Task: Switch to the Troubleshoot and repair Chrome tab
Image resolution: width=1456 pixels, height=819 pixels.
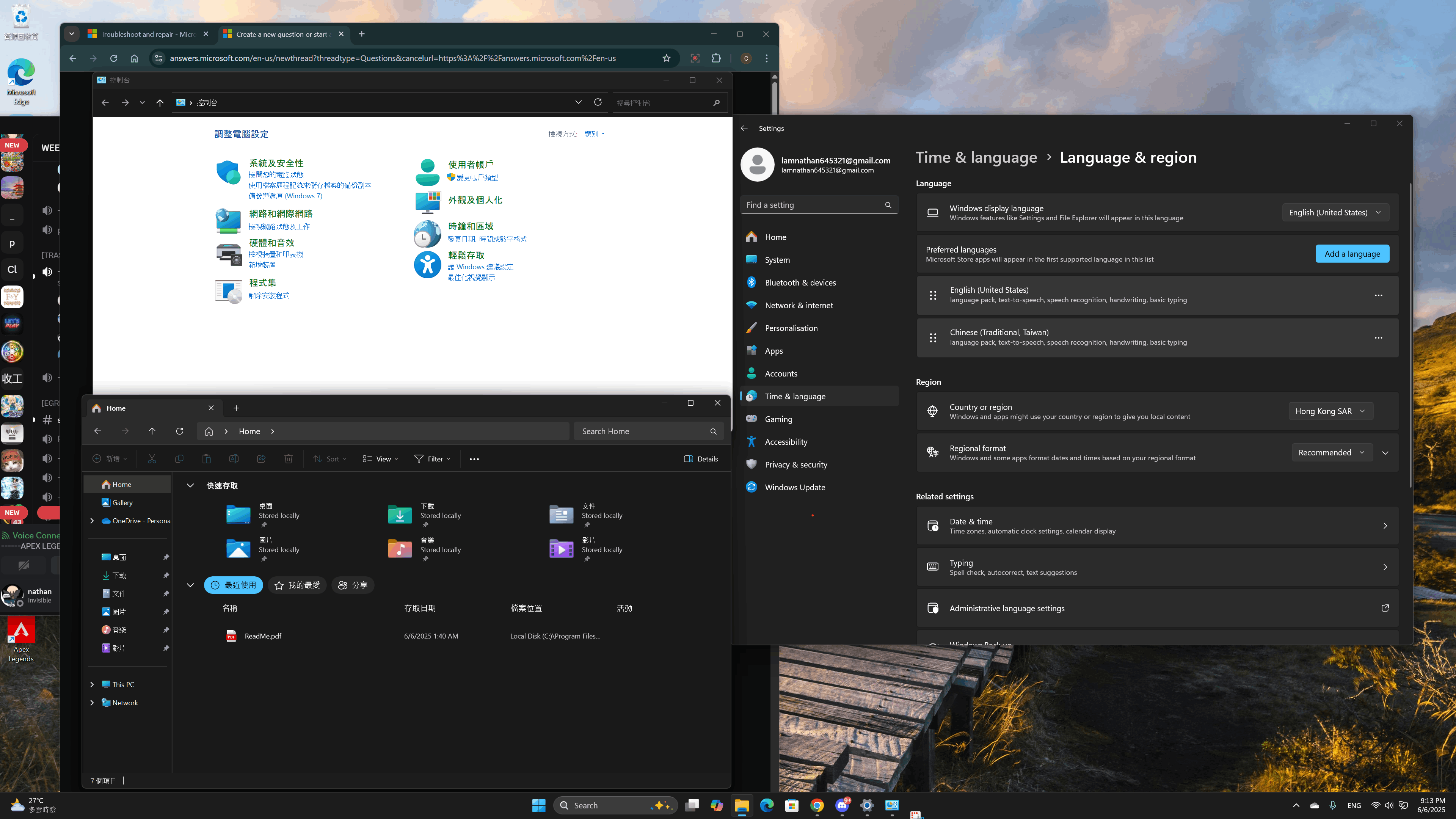Action: [148, 35]
